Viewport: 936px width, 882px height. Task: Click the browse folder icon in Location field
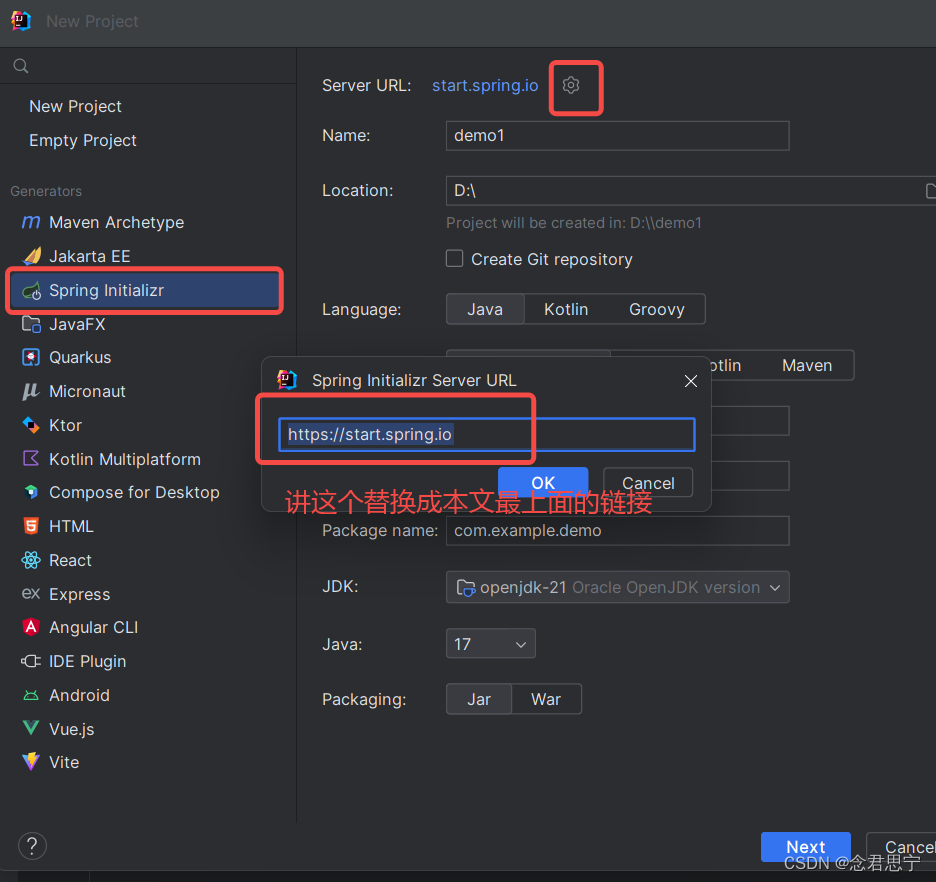[x=930, y=191]
